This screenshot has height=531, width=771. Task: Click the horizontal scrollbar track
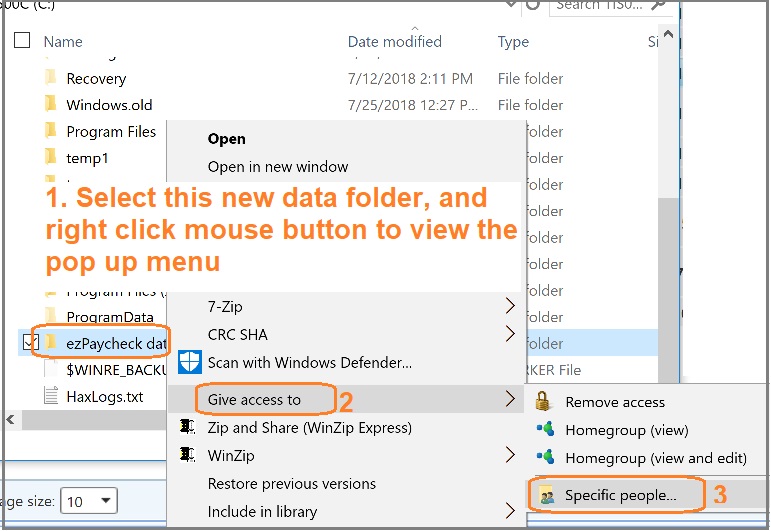point(93,420)
